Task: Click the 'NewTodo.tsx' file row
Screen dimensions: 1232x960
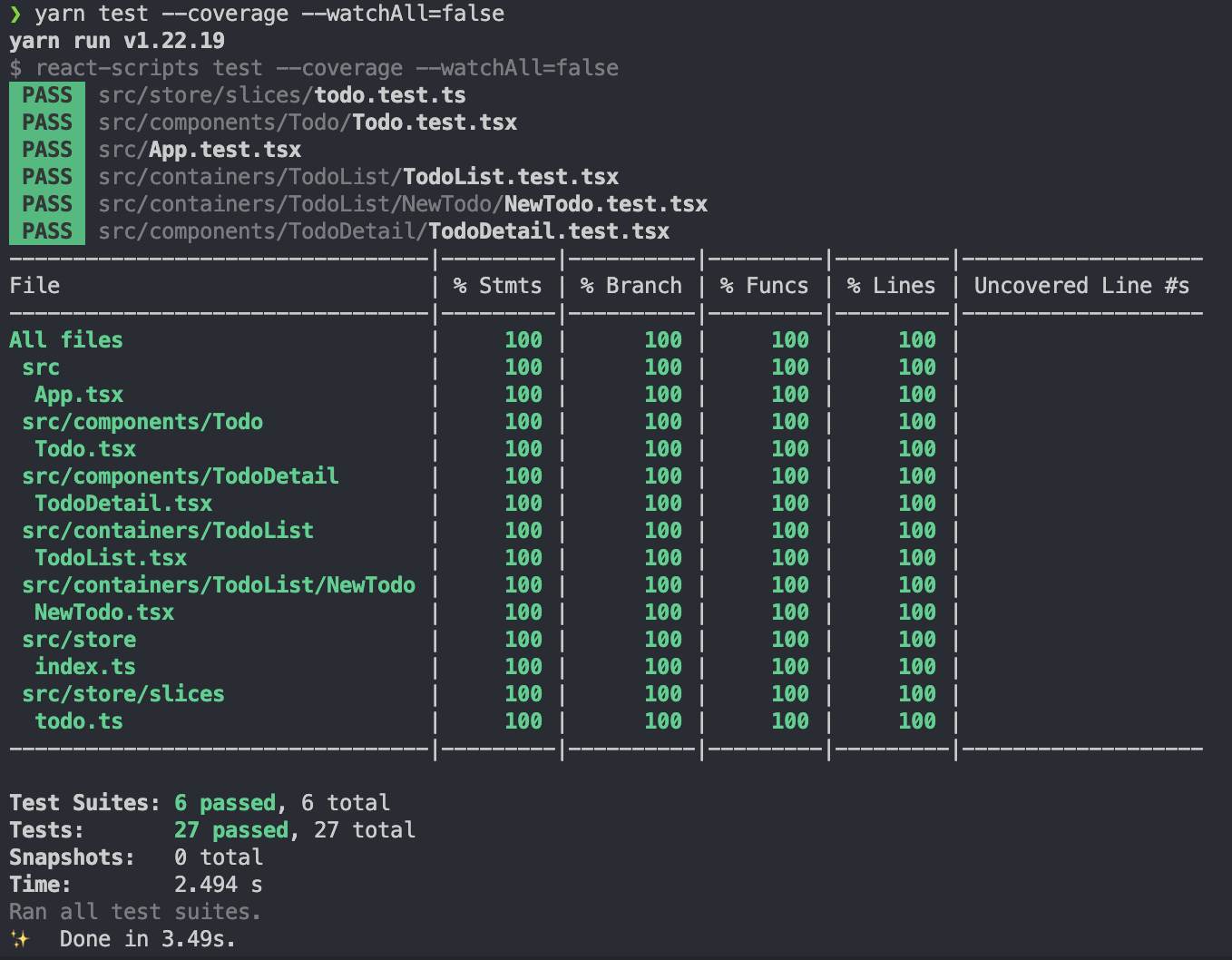Action: point(104,612)
